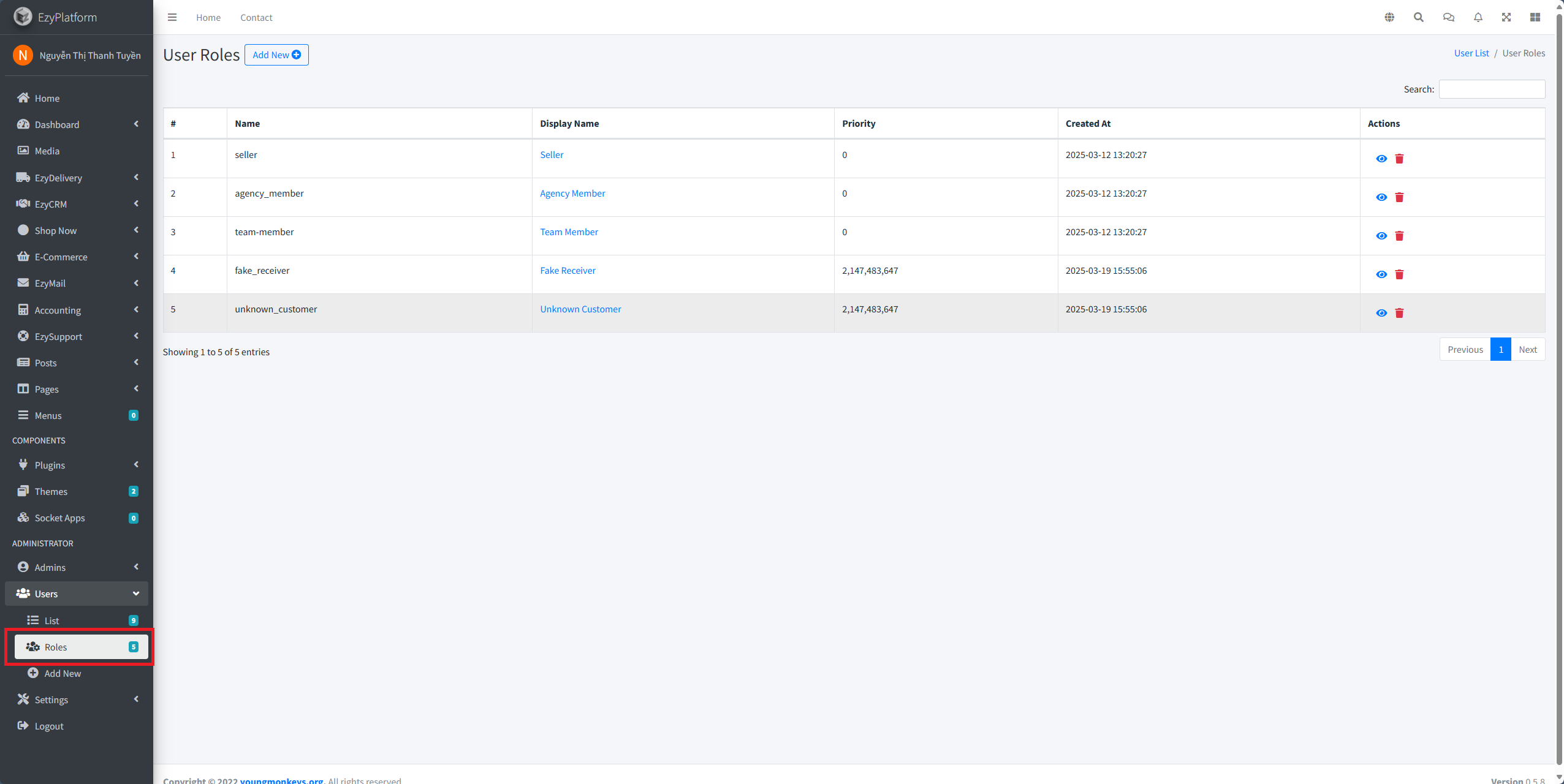The image size is (1564, 784).
Task: Open the chat messages icon
Action: click(1449, 17)
